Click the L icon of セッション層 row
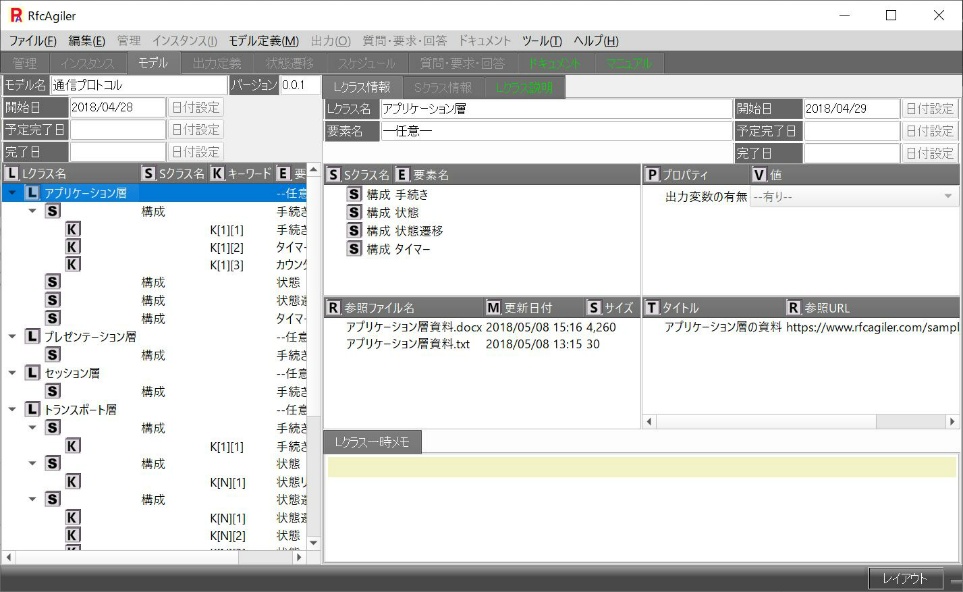This screenshot has width=963, height=592. [33, 373]
